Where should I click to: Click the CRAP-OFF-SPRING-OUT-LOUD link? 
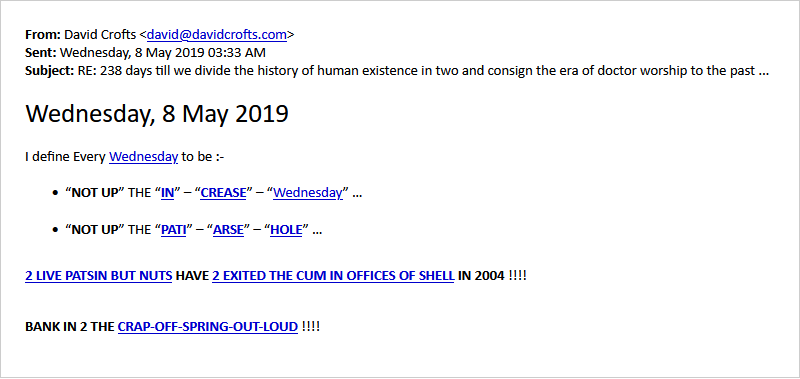tap(208, 326)
